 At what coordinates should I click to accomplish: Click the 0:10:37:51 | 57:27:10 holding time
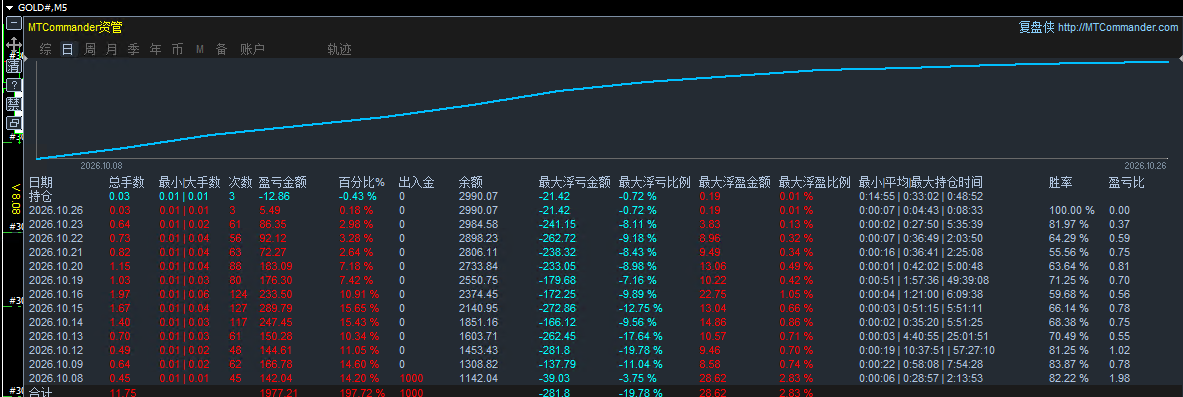tap(926, 349)
